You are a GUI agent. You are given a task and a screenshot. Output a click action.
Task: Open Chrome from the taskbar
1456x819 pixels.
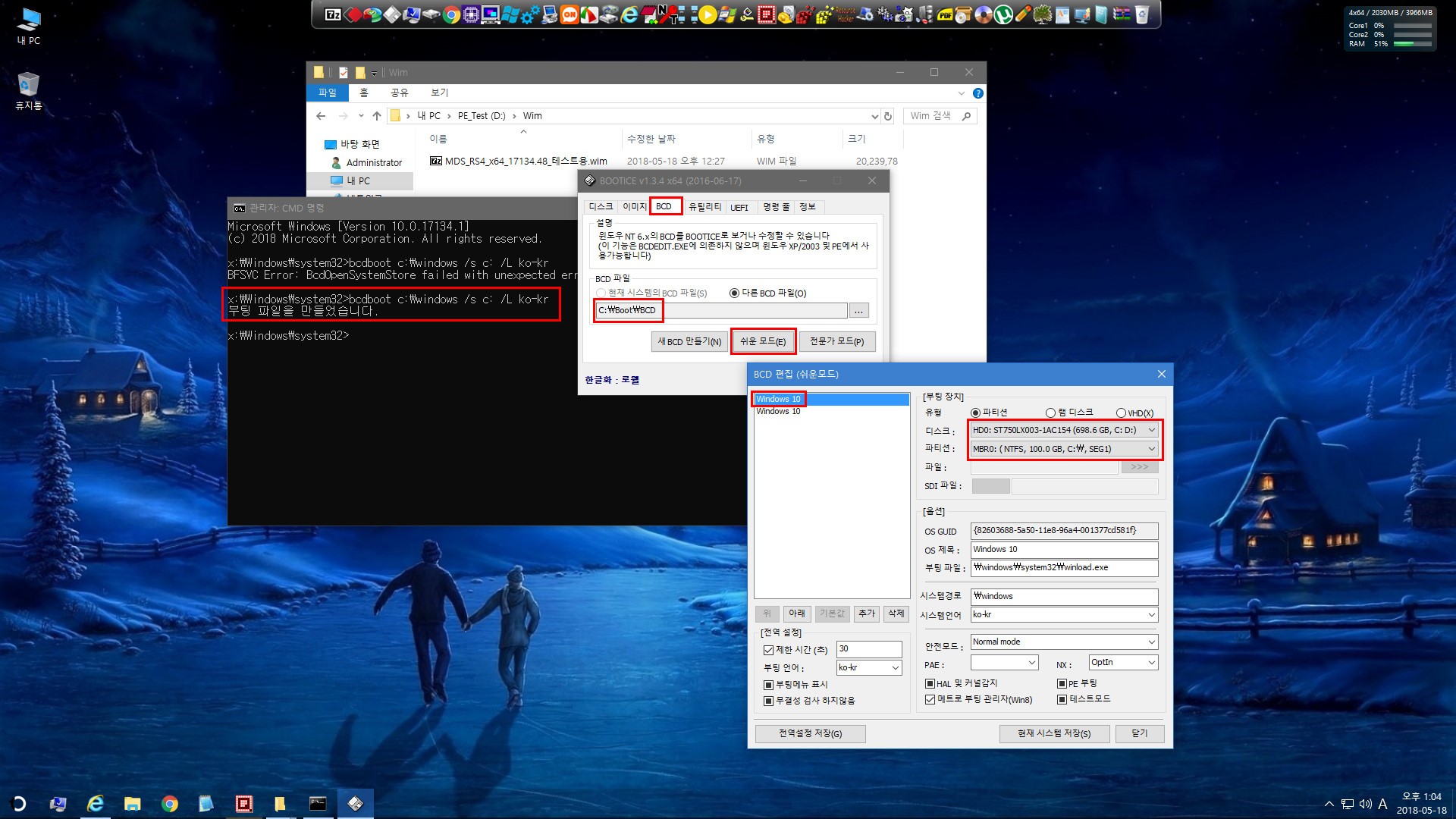coord(169,803)
